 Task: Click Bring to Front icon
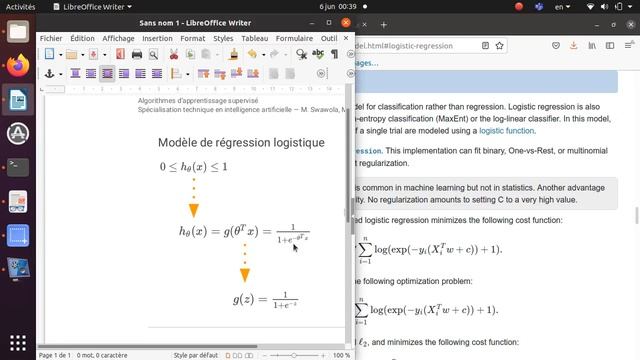tap(203, 73)
